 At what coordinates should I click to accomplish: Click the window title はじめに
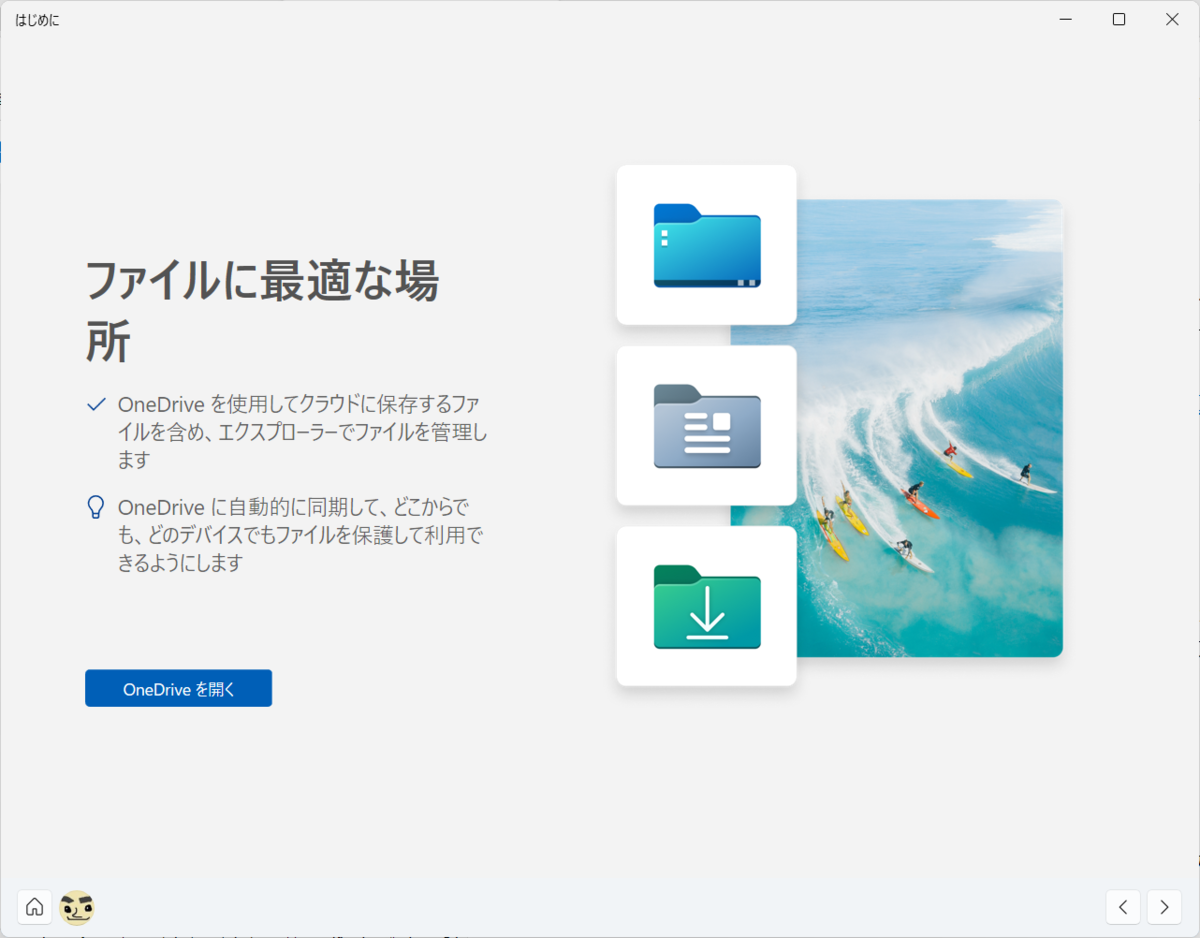37,19
